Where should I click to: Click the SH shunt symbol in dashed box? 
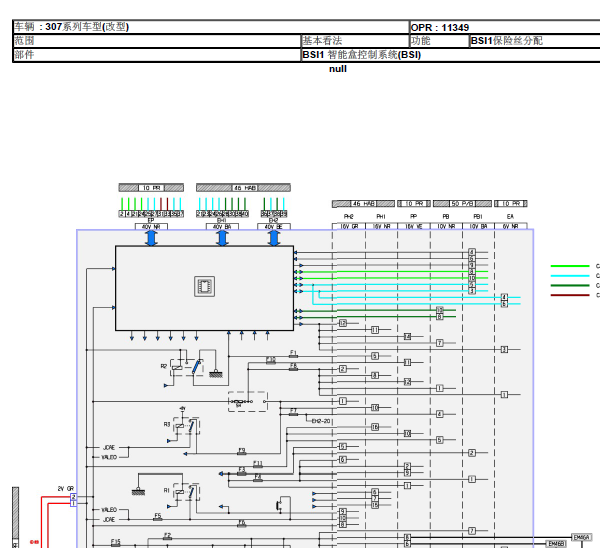tap(242, 401)
